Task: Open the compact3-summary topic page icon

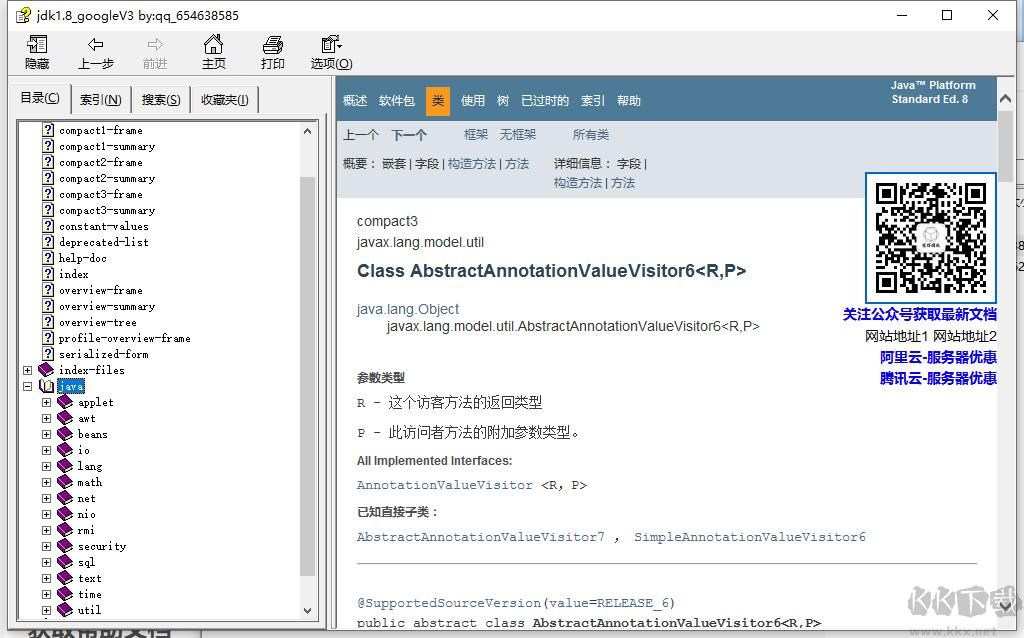Action: pos(48,210)
